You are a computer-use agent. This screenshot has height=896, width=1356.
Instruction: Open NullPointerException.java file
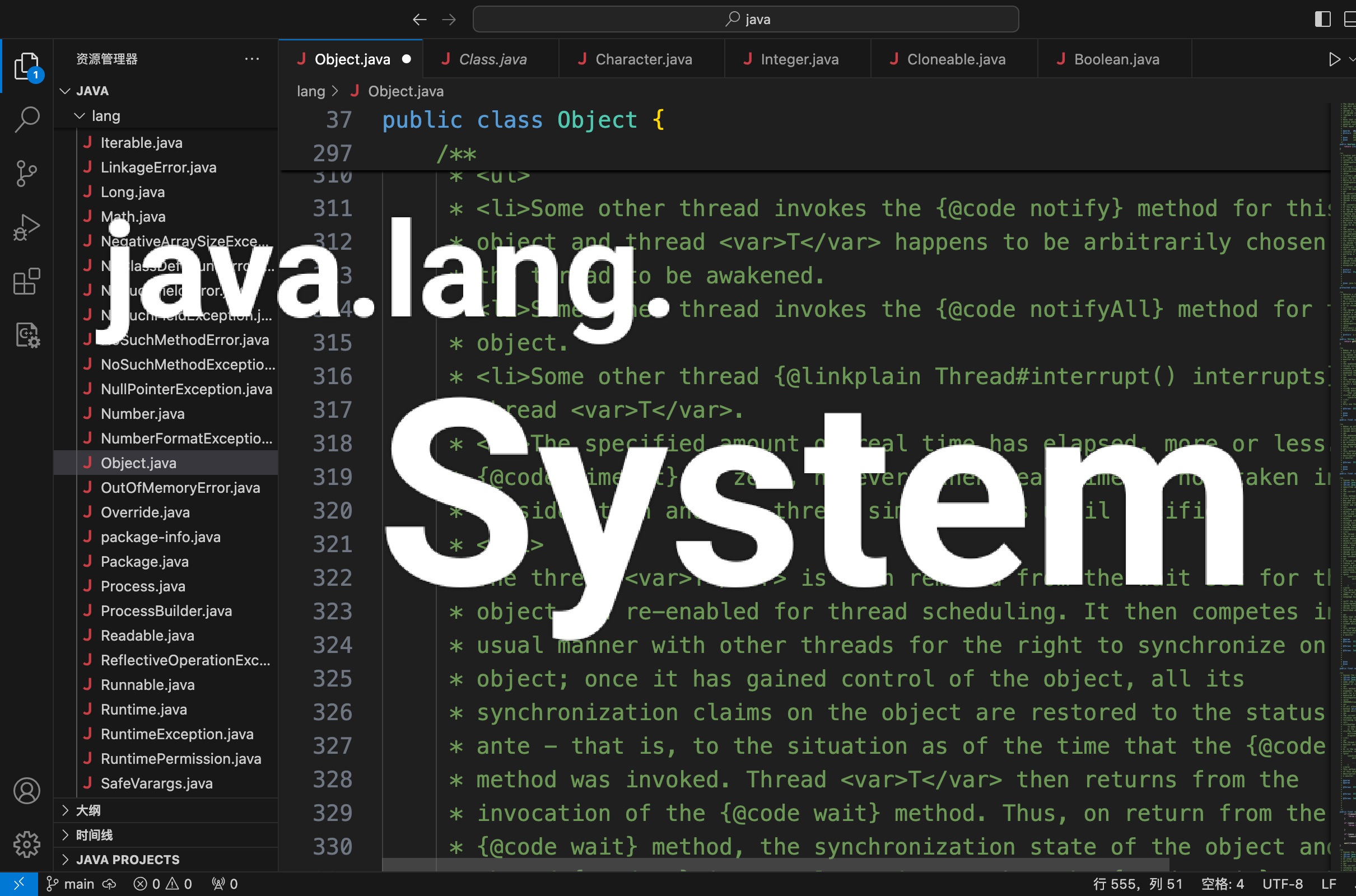(x=166, y=389)
